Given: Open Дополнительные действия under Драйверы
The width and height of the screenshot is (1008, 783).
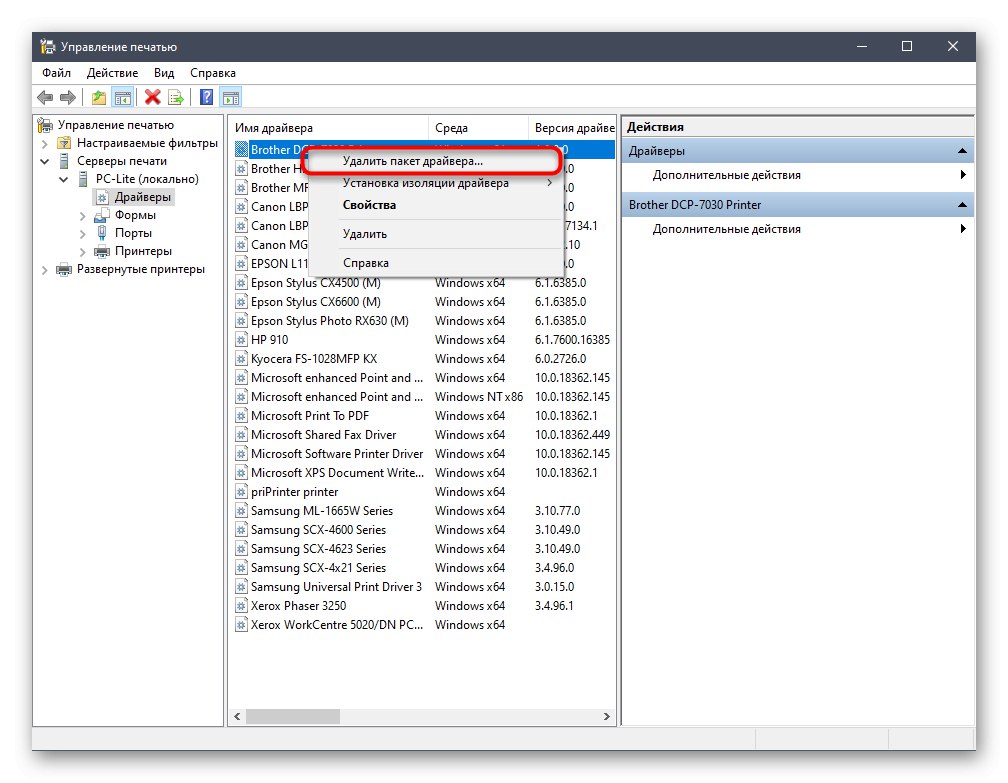Looking at the screenshot, I should 798,175.
